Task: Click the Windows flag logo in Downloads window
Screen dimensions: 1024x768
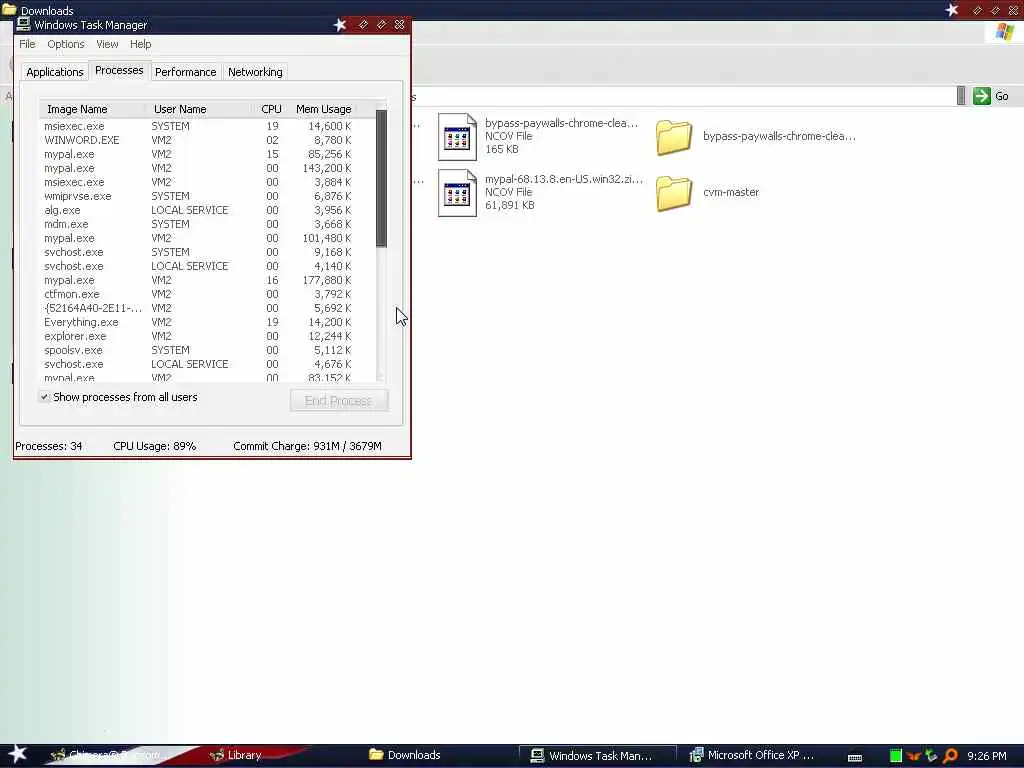Action: click(1004, 31)
